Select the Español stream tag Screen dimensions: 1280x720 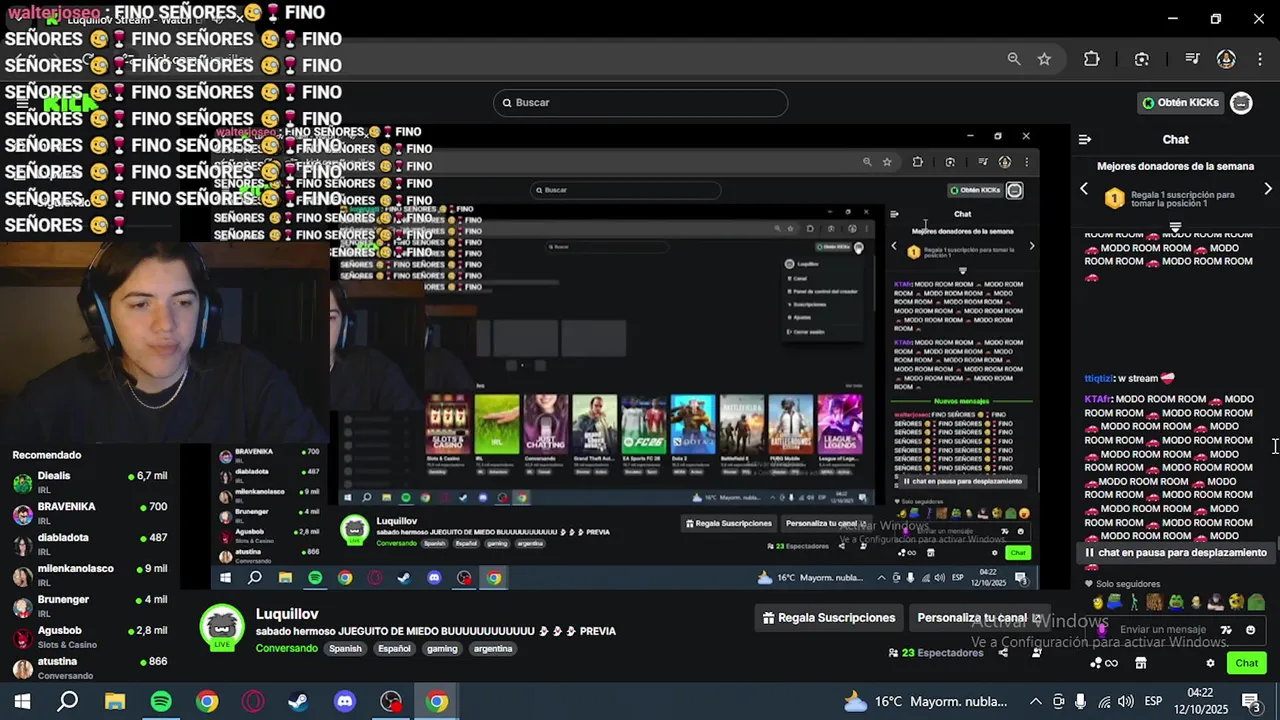click(394, 649)
